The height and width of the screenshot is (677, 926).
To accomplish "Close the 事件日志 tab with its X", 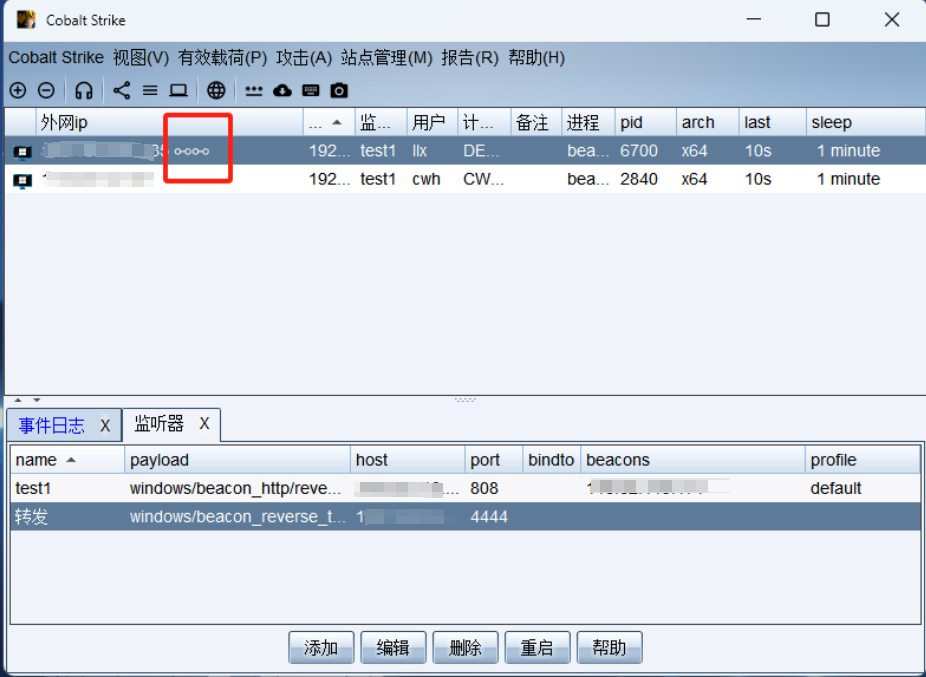I will click(105, 425).
